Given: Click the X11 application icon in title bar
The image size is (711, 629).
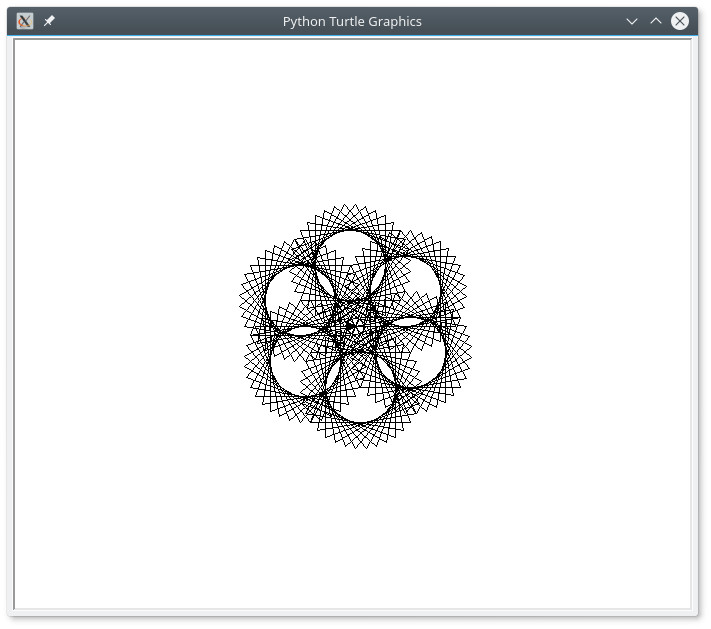Looking at the screenshot, I should pos(25,21).
